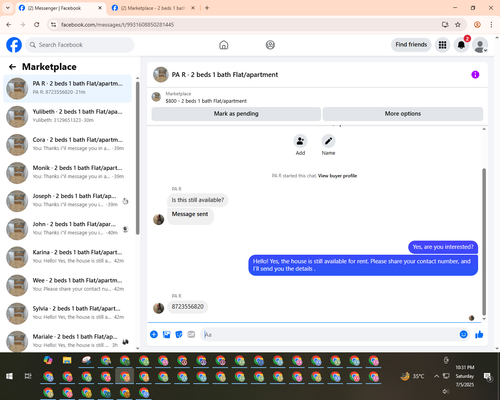Open Chrome three-dot menu
The image size is (500, 400).
(x=491, y=25)
